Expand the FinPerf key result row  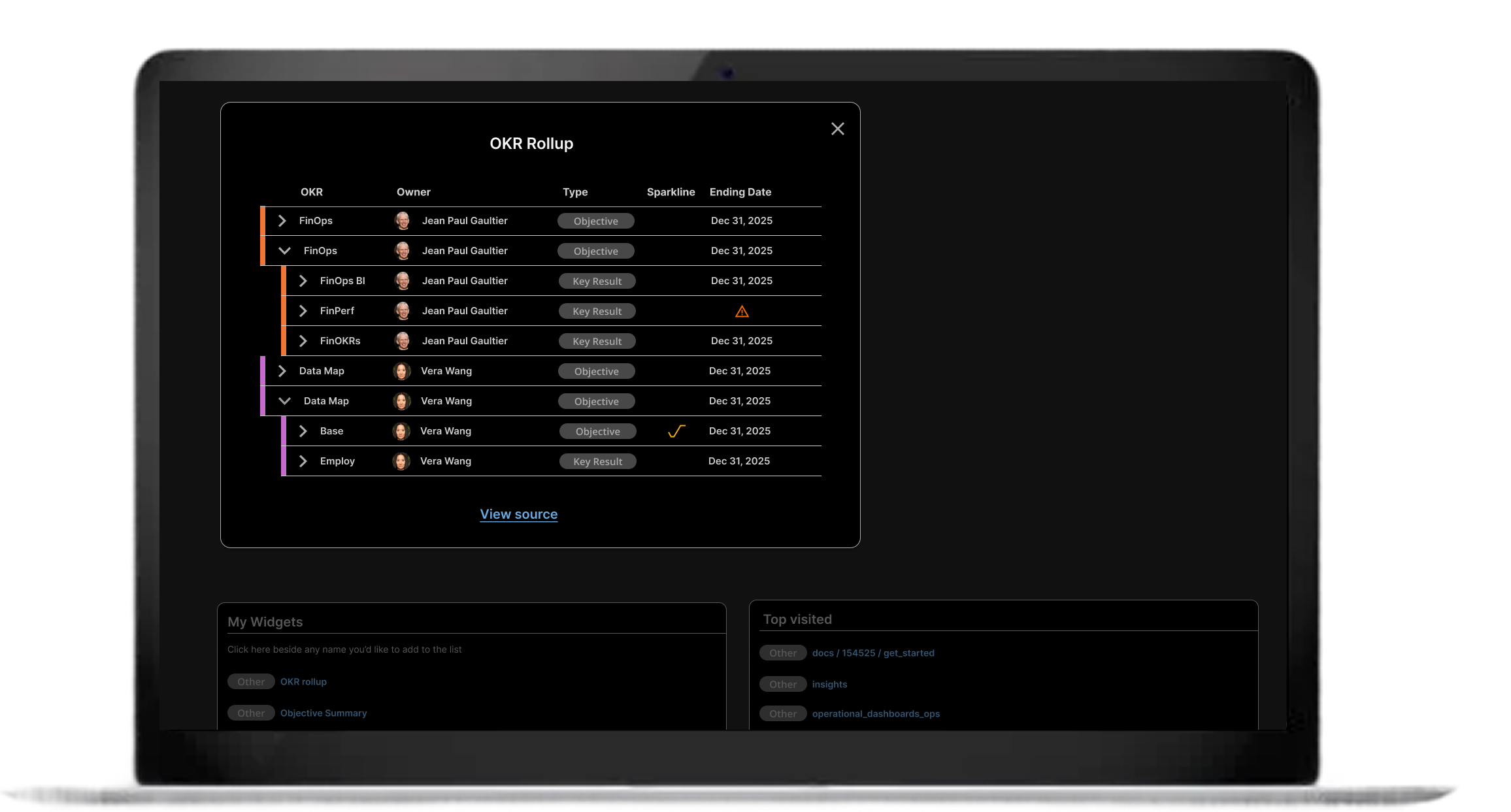(x=303, y=311)
